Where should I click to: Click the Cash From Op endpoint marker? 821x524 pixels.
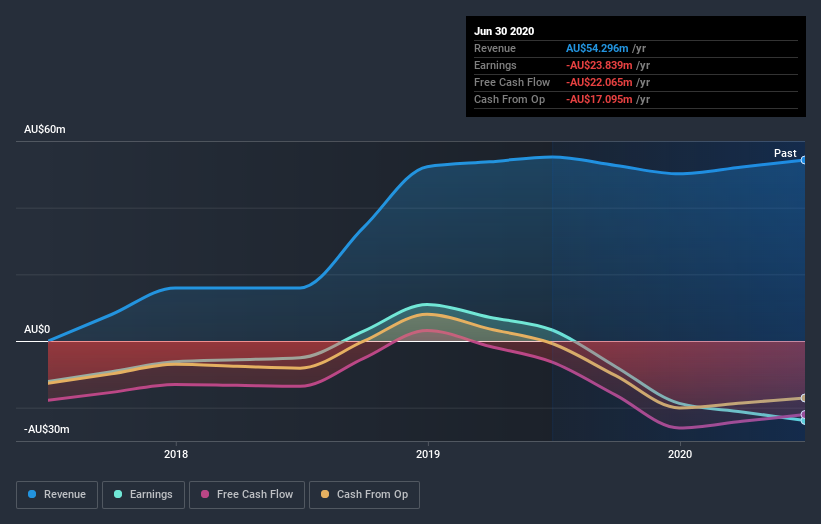click(x=804, y=398)
